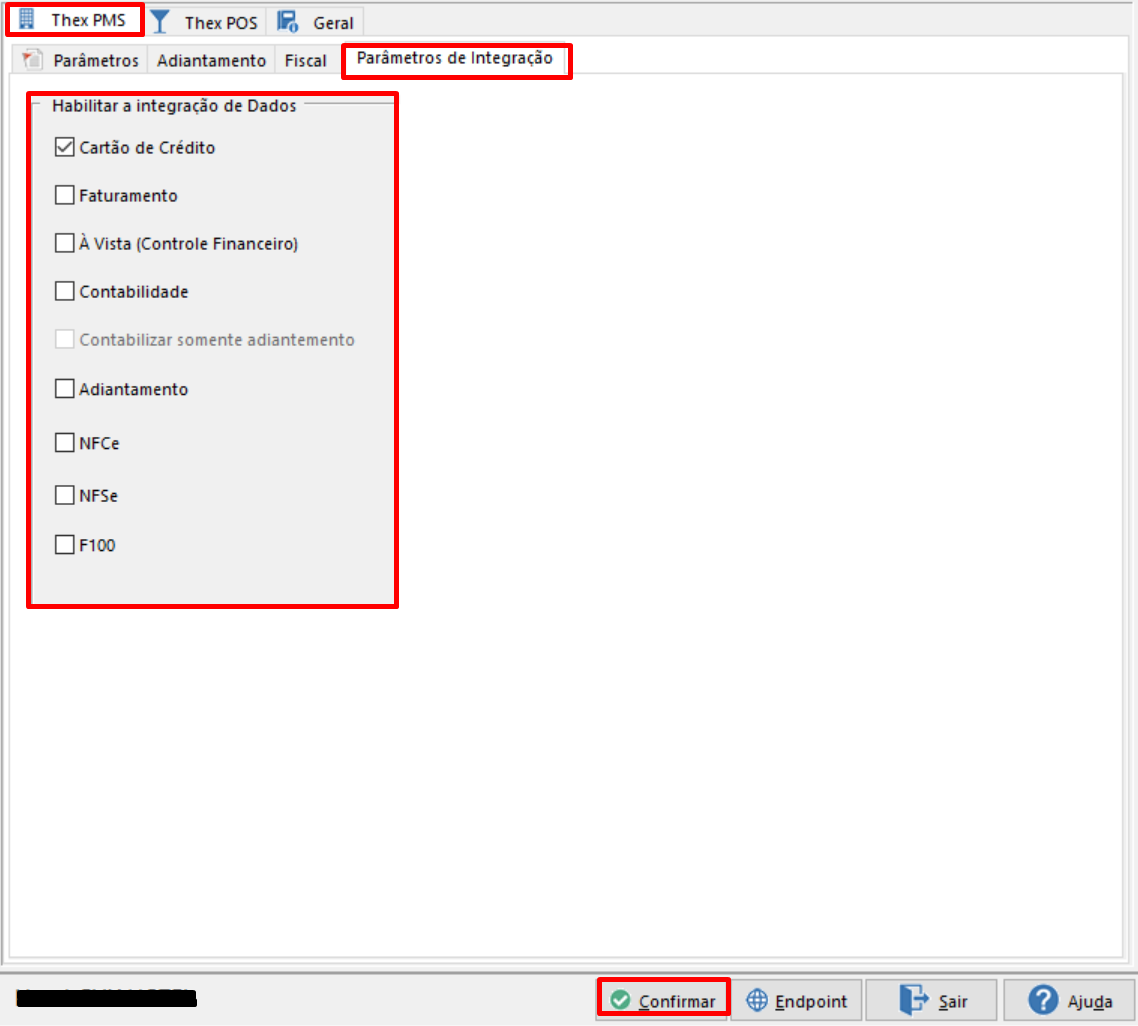Click Contabilizar somente adiantemento checkbox
The image size is (1138, 1026).
65,340
